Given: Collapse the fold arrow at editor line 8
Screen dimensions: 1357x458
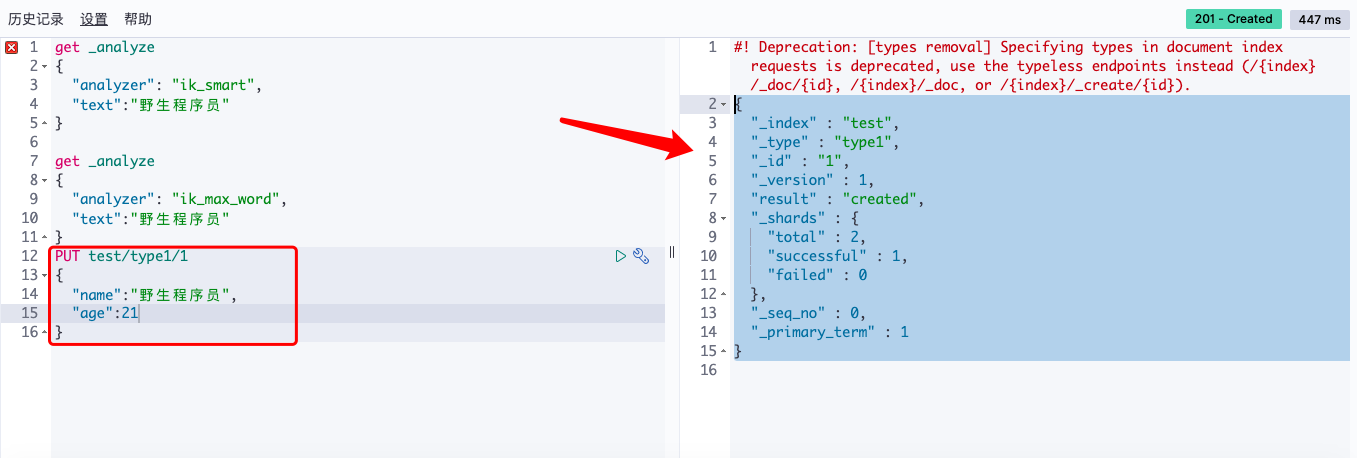Looking at the screenshot, I should pyautogui.click(x=46, y=180).
